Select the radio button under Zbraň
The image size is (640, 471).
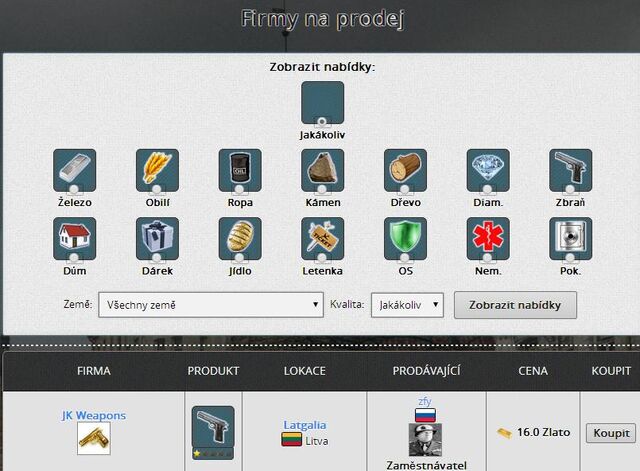click(570, 190)
